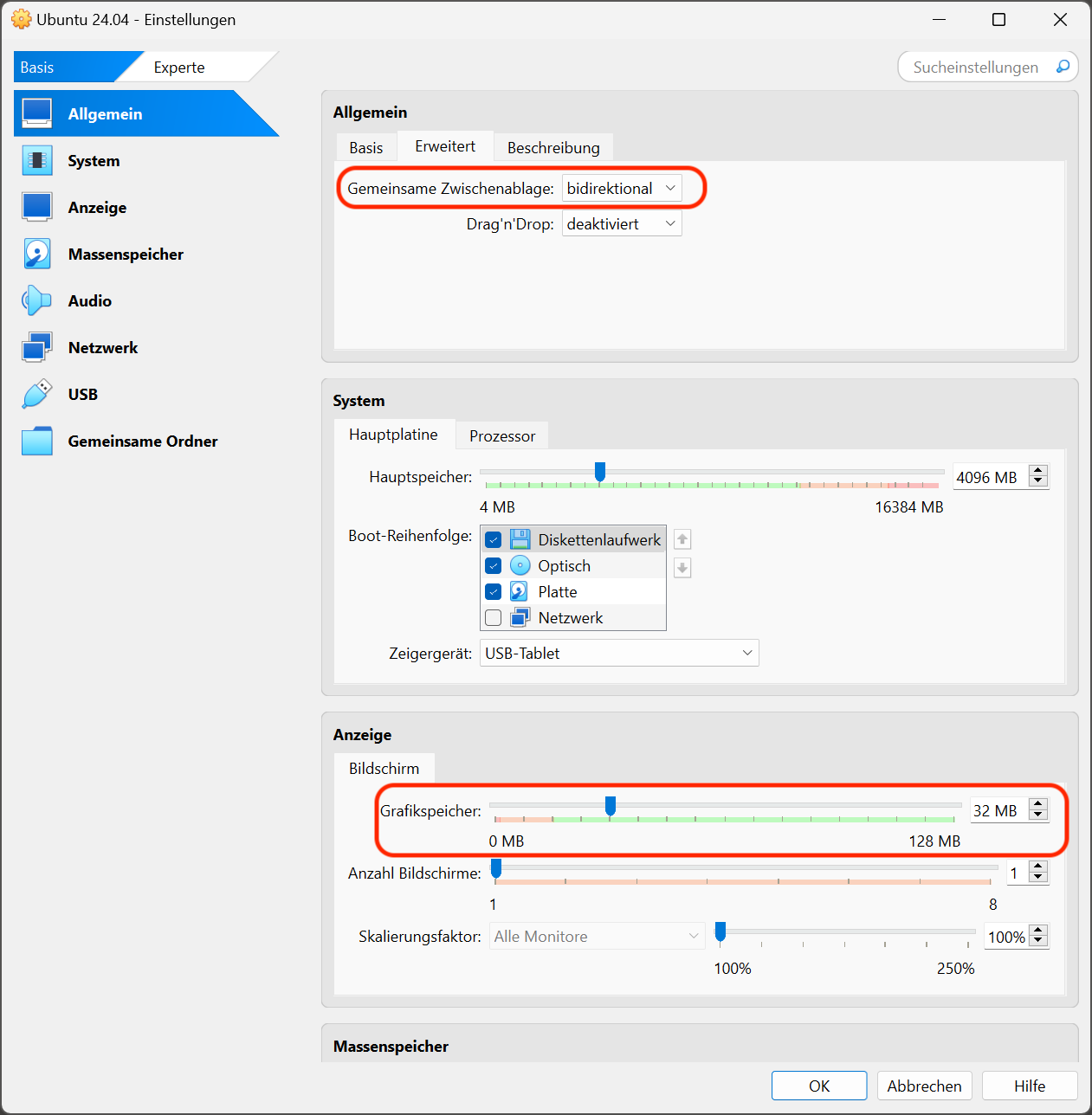Increase Hauptspeicher with up spinner
The image size is (1092, 1115).
1038,471
